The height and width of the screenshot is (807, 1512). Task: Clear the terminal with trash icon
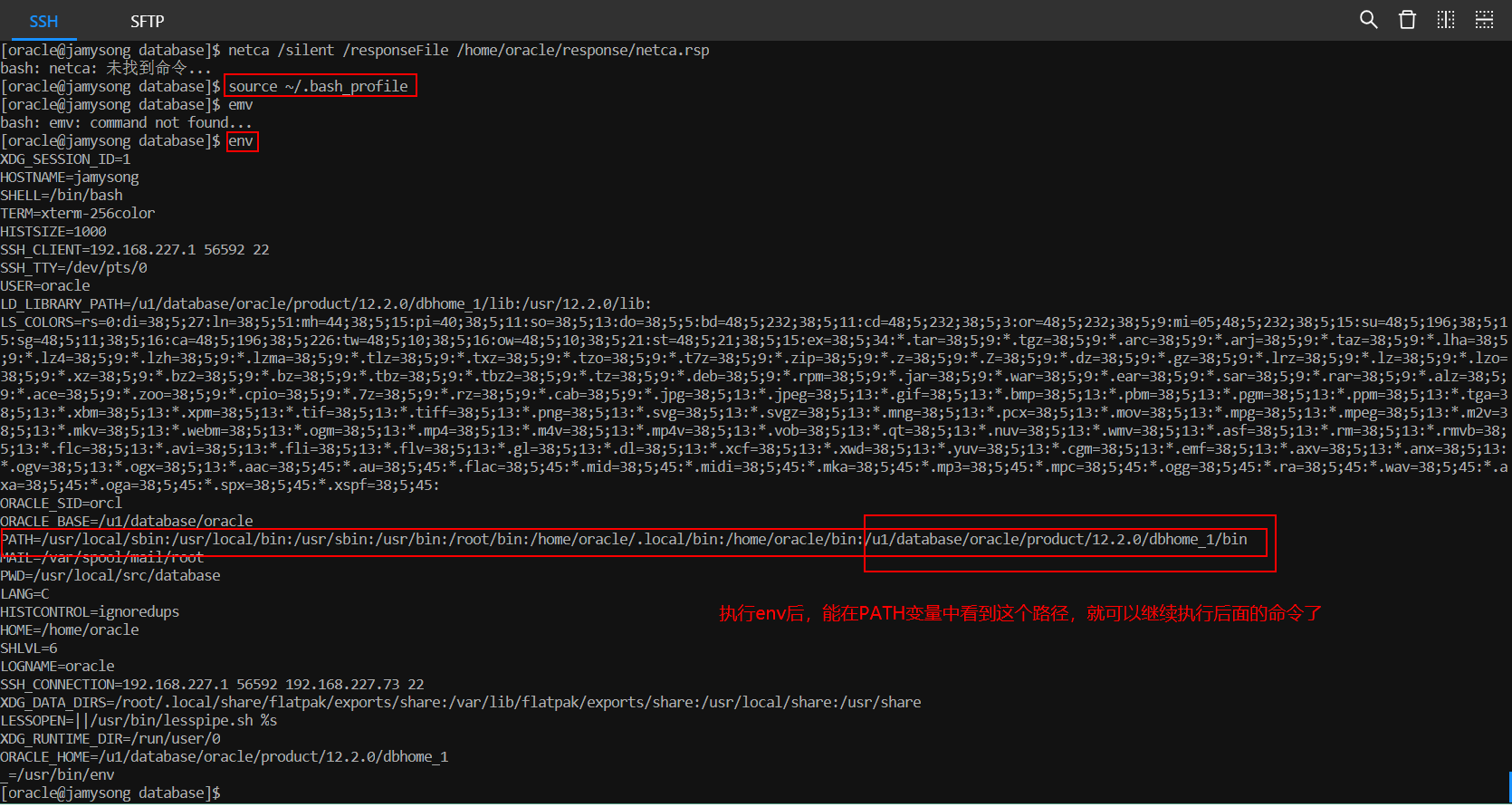pyautogui.click(x=1407, y=20)
